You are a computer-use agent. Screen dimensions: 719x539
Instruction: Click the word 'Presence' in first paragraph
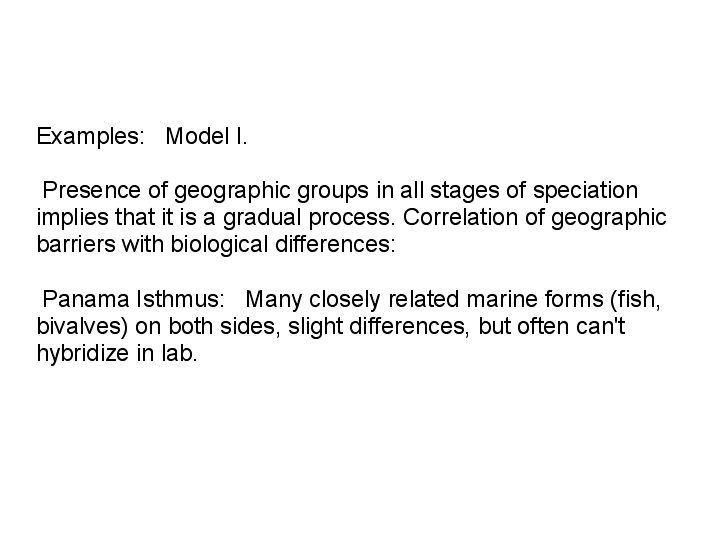tap(92, 190)
